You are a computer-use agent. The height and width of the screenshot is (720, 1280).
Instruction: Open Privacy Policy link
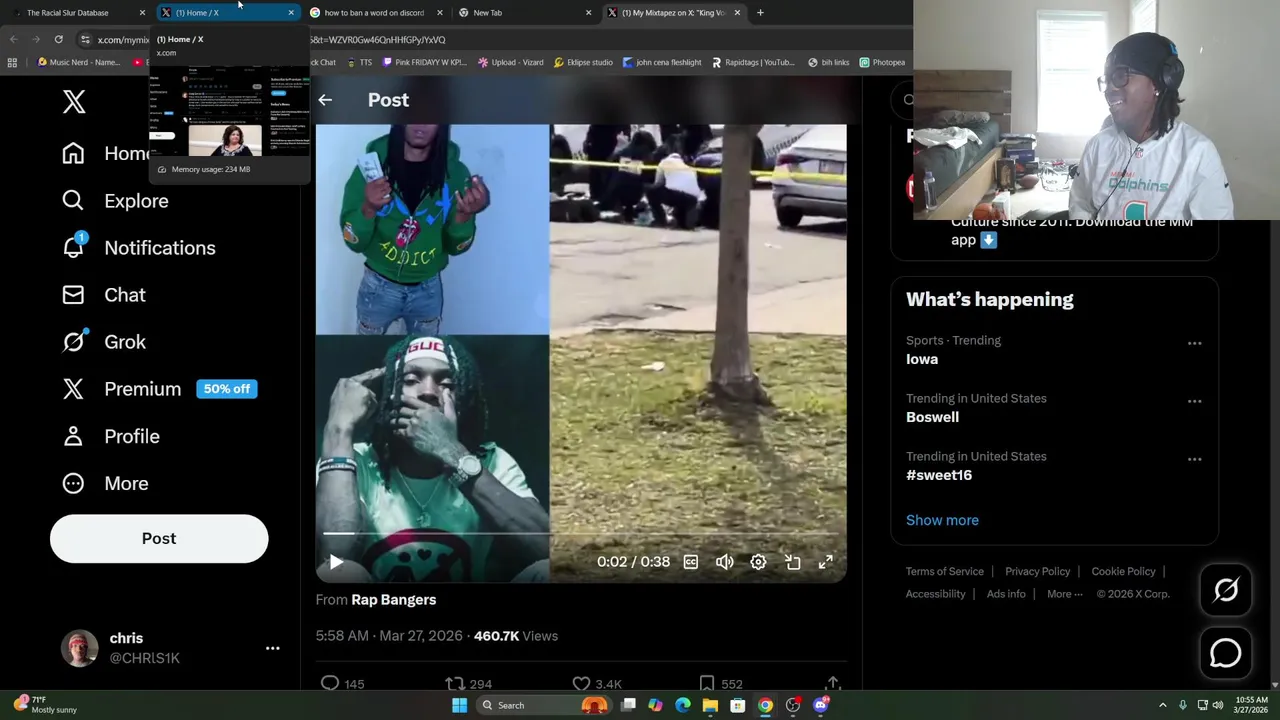click(1037, 571)
